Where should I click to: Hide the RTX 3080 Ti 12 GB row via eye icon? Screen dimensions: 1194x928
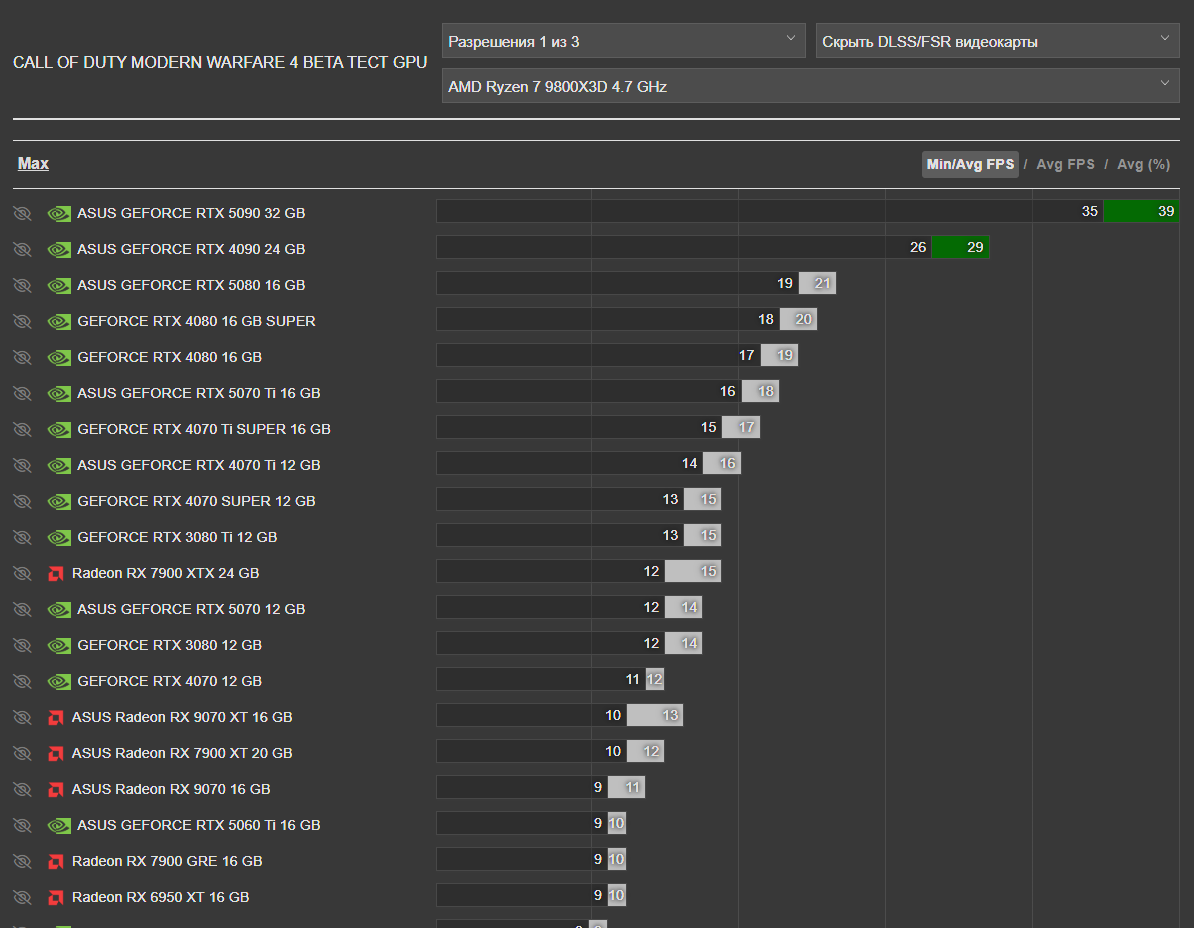pos(22,537)
